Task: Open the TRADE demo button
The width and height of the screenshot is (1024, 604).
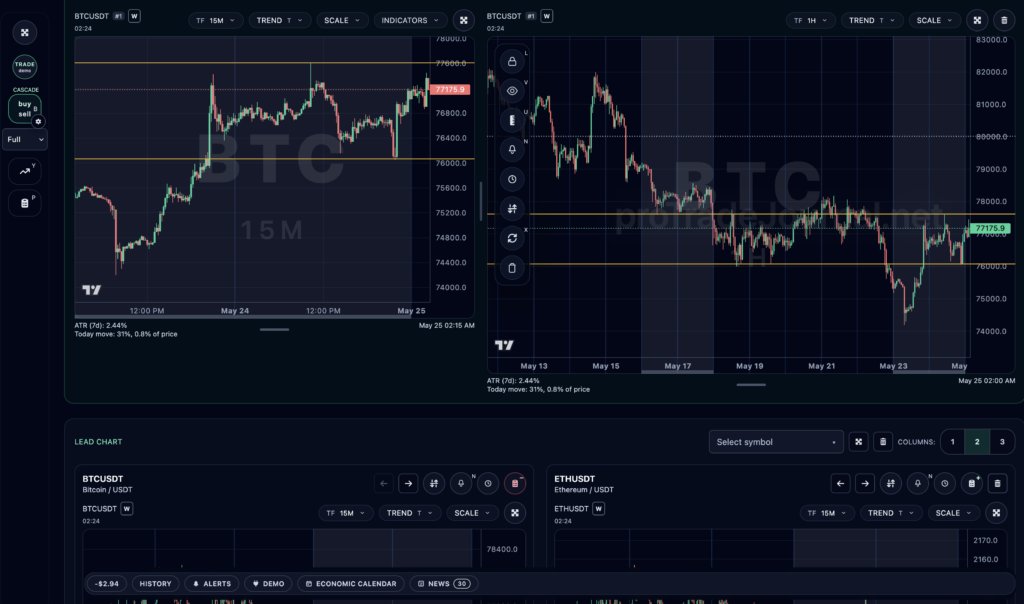Action: (25, 67)
